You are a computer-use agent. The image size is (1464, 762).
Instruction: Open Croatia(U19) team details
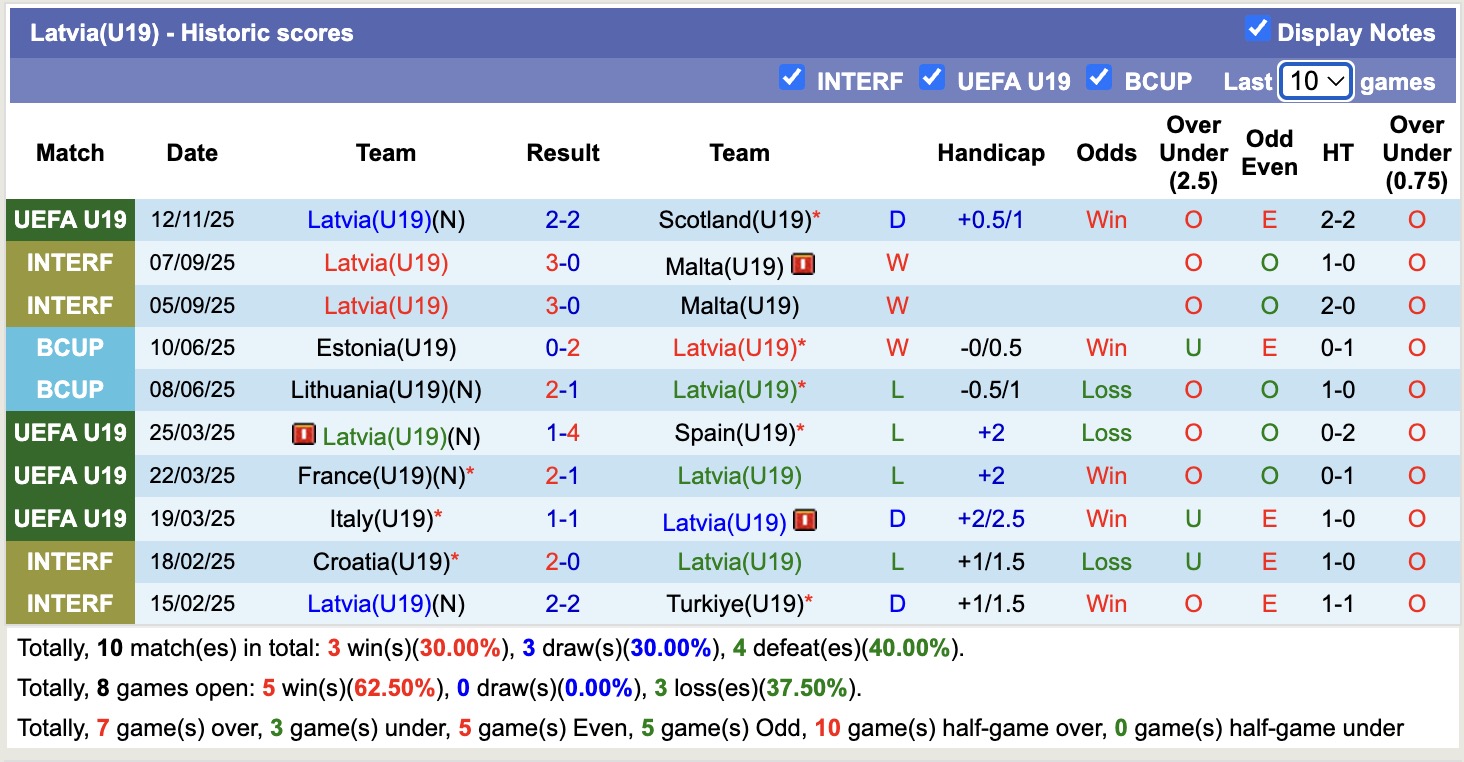(x=380, y=561)
